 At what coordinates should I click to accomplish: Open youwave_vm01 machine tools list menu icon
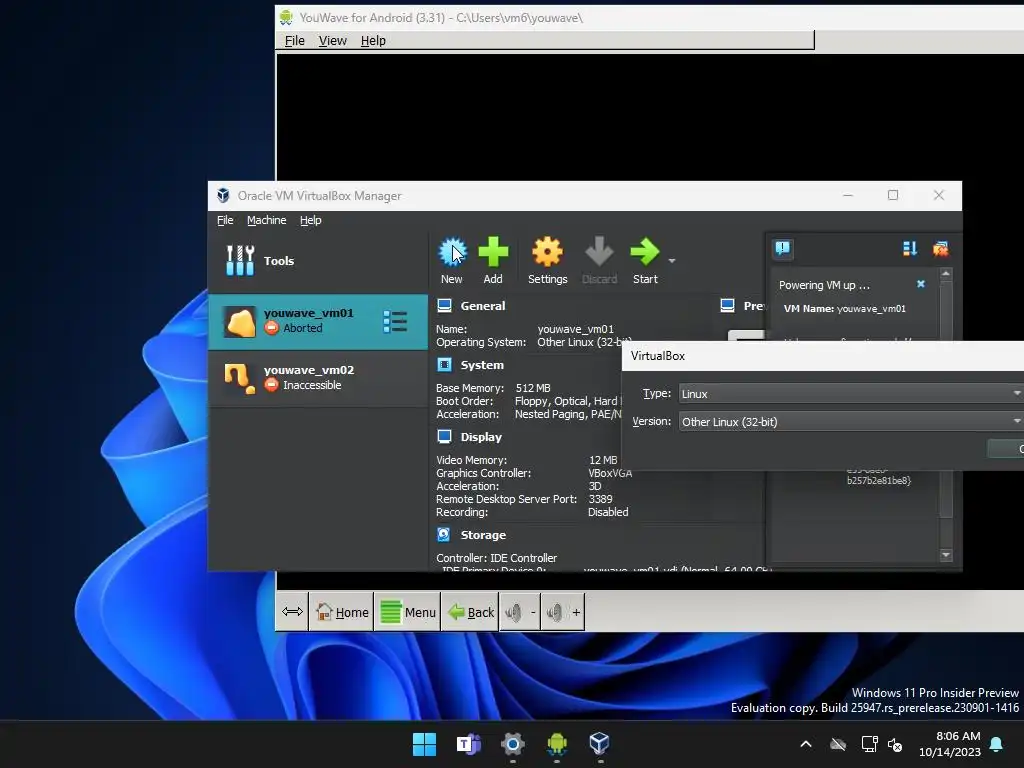pyautogui.click(x=395, y=321)
